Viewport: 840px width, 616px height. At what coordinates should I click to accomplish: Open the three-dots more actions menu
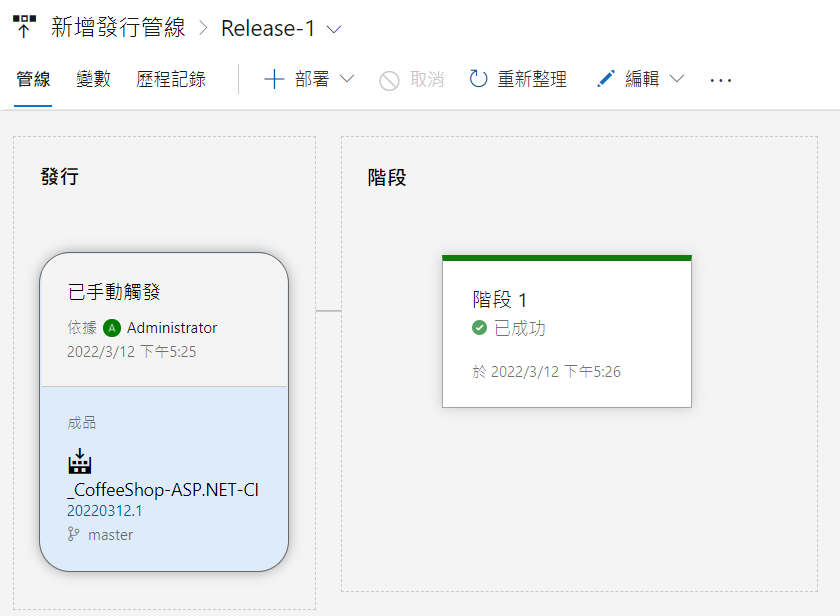[721, 80]
